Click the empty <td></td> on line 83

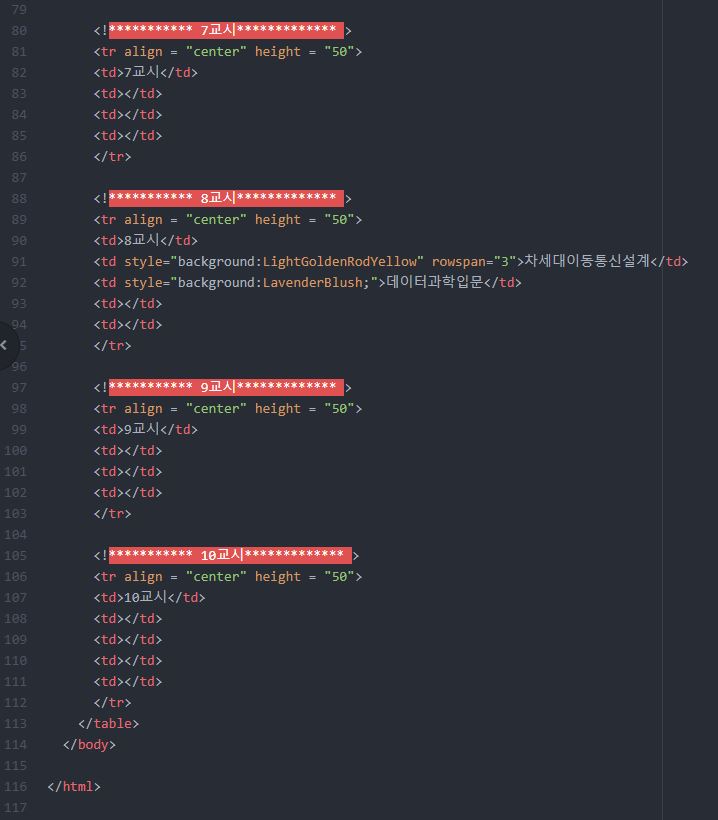pos(128,93)
